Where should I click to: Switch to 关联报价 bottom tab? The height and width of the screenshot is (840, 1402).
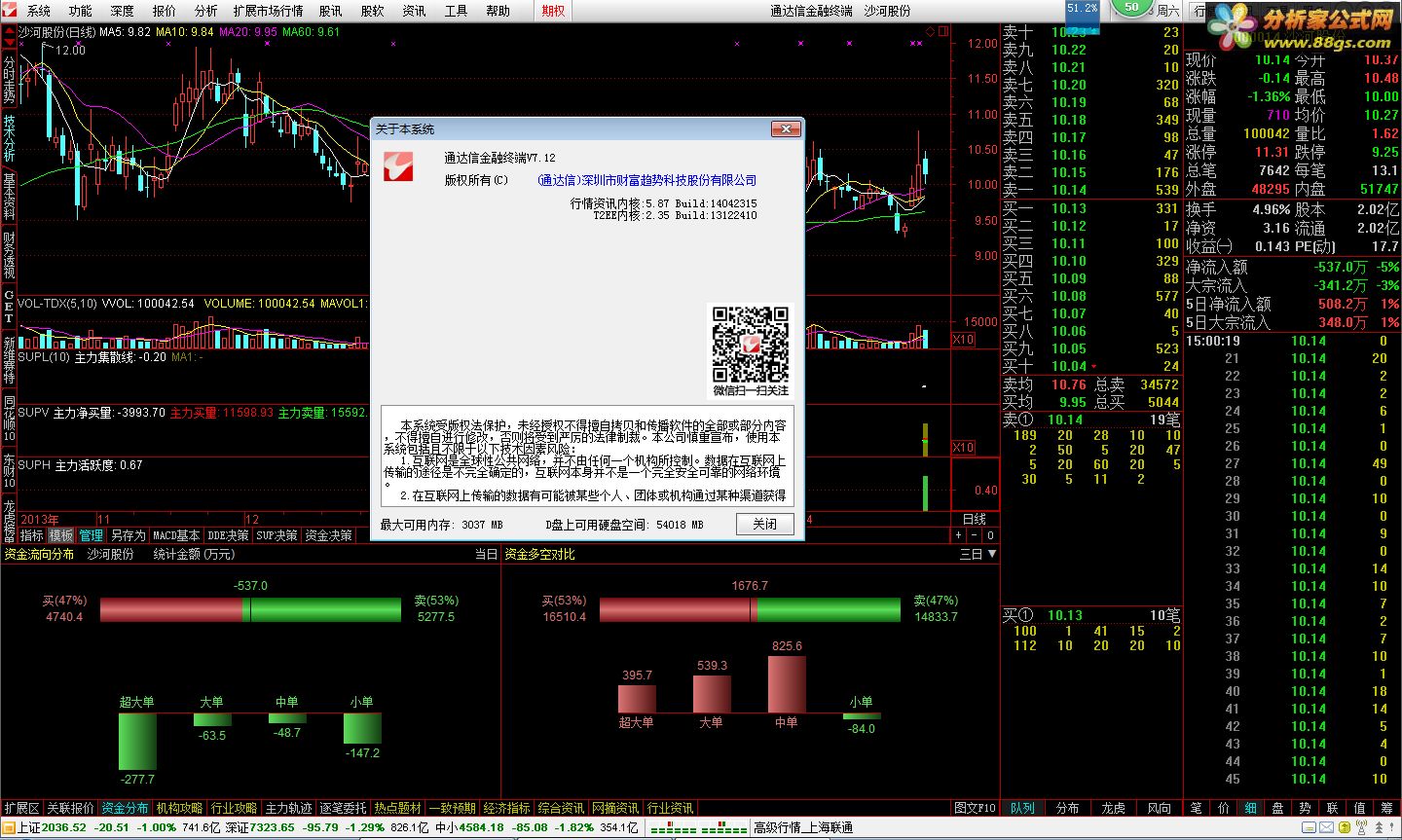tap(70, 808)
